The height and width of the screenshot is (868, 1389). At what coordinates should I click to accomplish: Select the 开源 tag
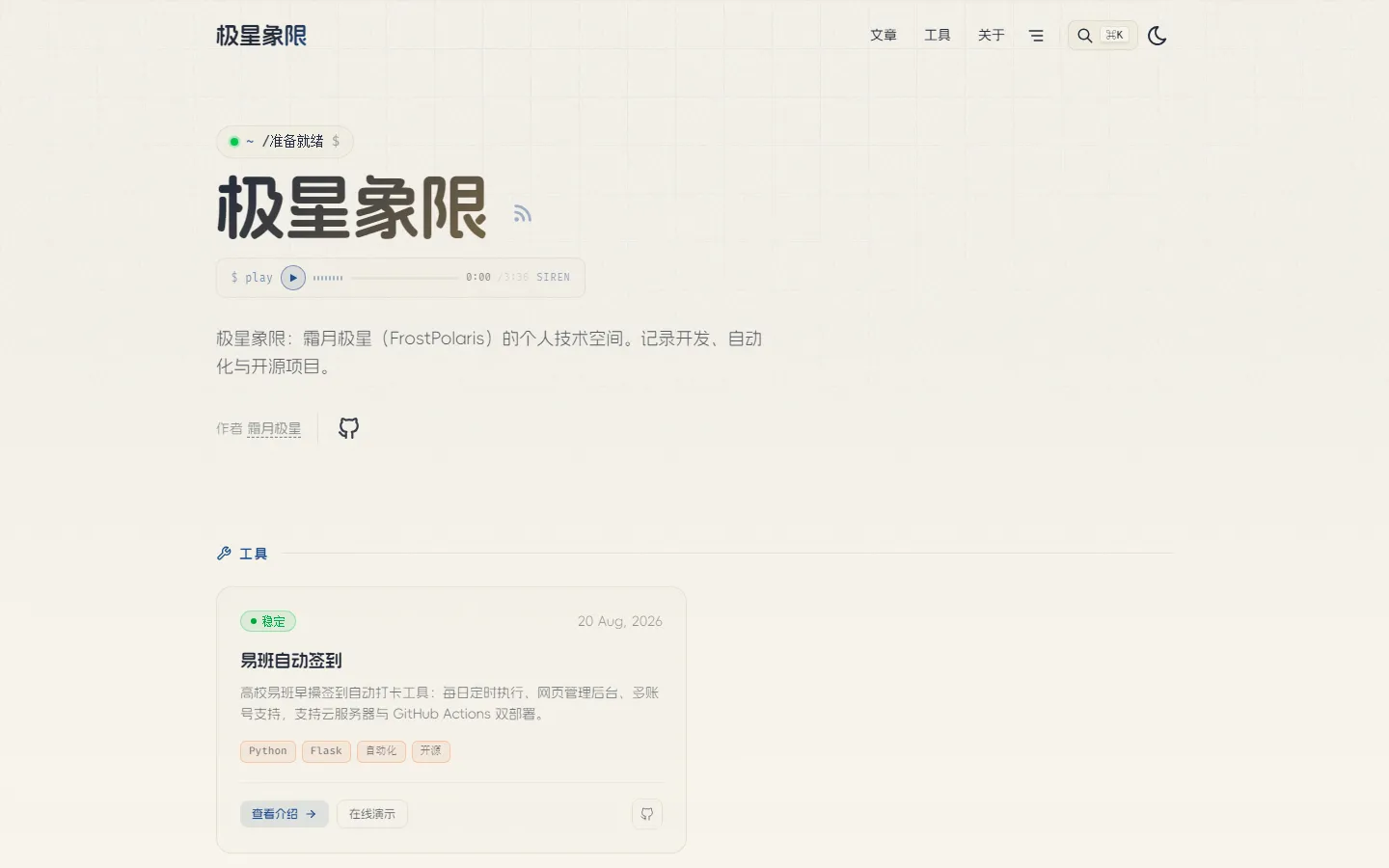coord(431,751)
